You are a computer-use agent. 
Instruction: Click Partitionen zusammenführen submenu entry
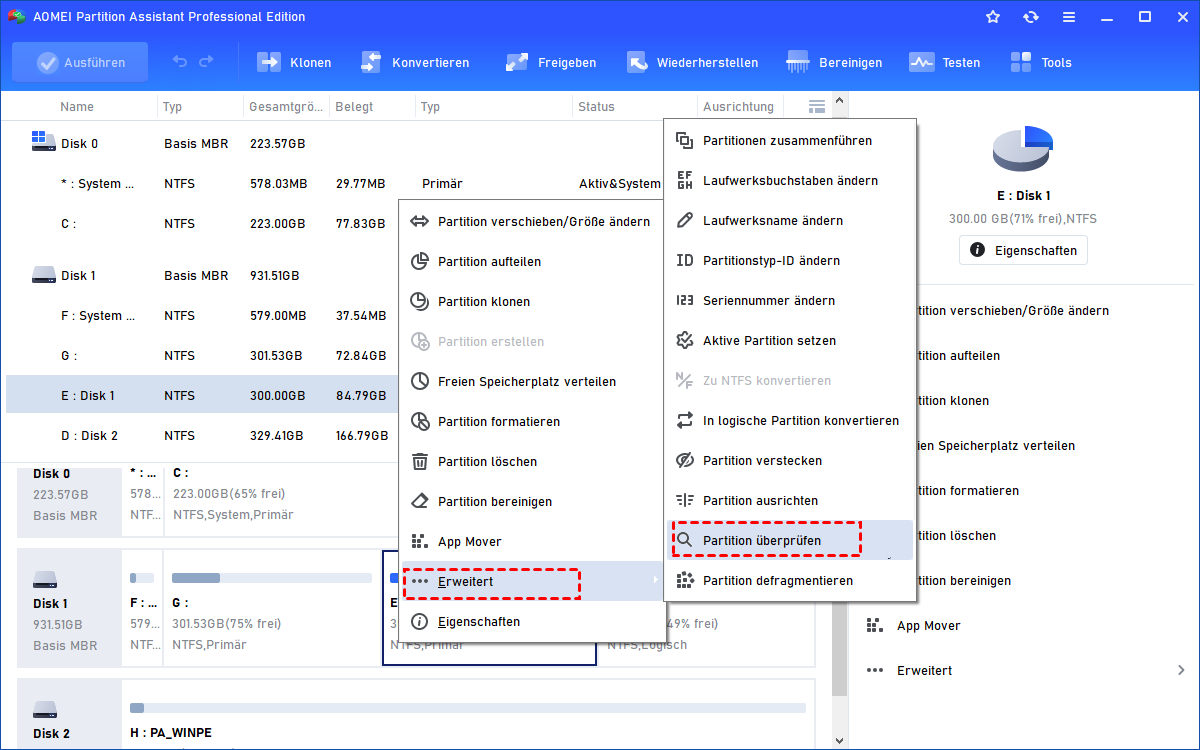point(790,141)
